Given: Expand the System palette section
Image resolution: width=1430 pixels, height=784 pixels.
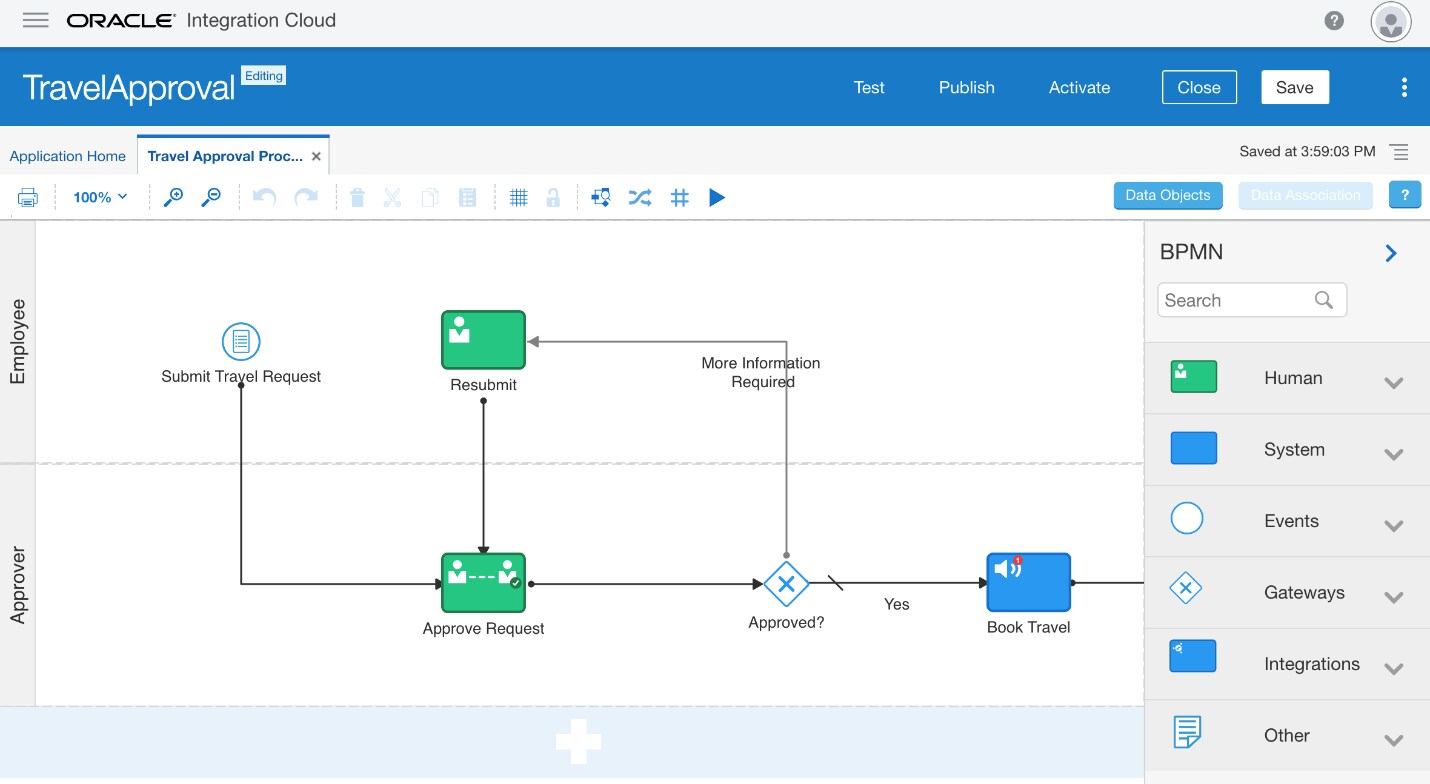Looking at the screenshot, I should pyautogui.click(x=1394, y=453).
